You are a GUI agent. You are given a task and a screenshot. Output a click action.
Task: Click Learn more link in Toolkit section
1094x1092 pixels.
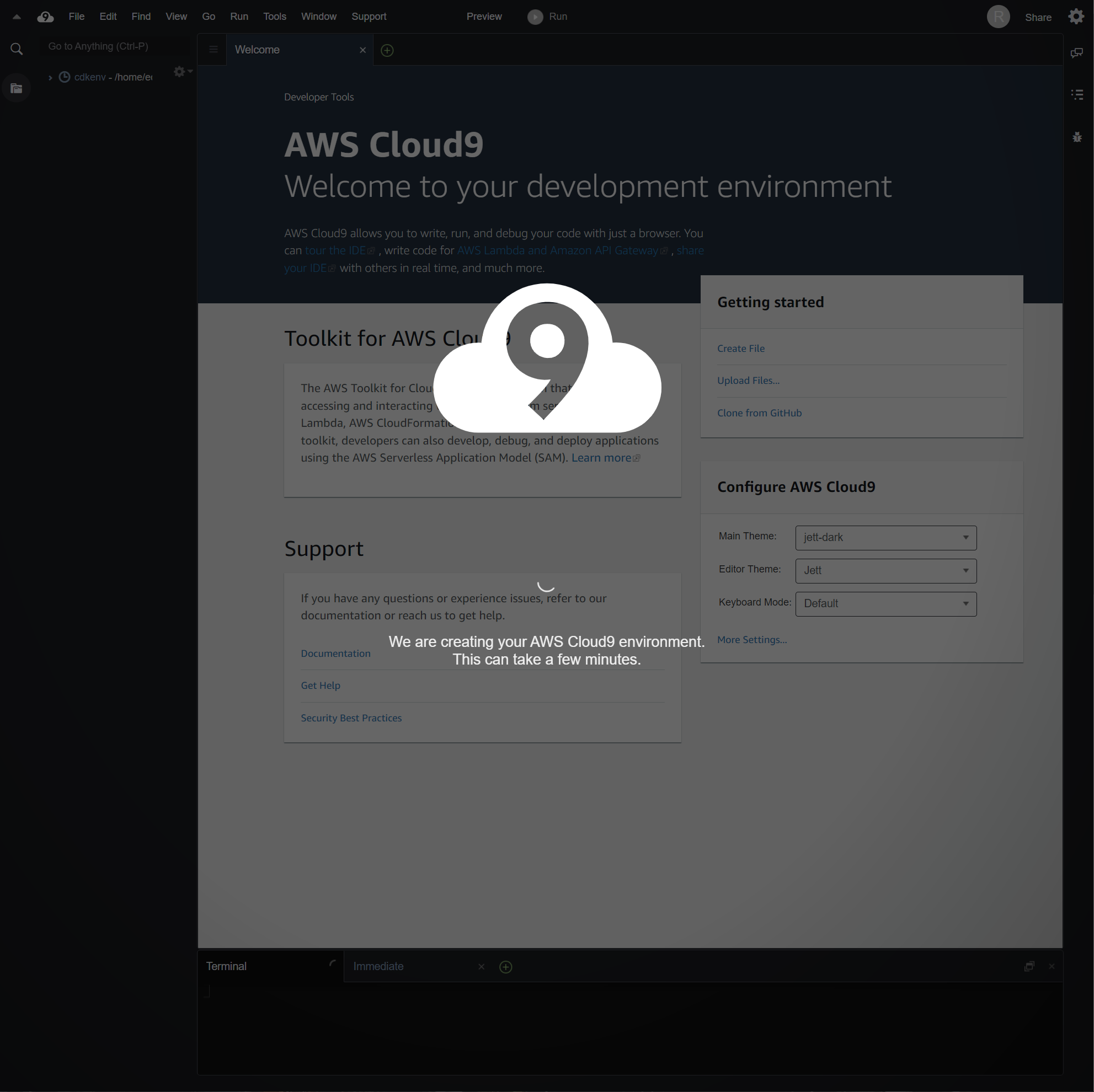[605, 457]
